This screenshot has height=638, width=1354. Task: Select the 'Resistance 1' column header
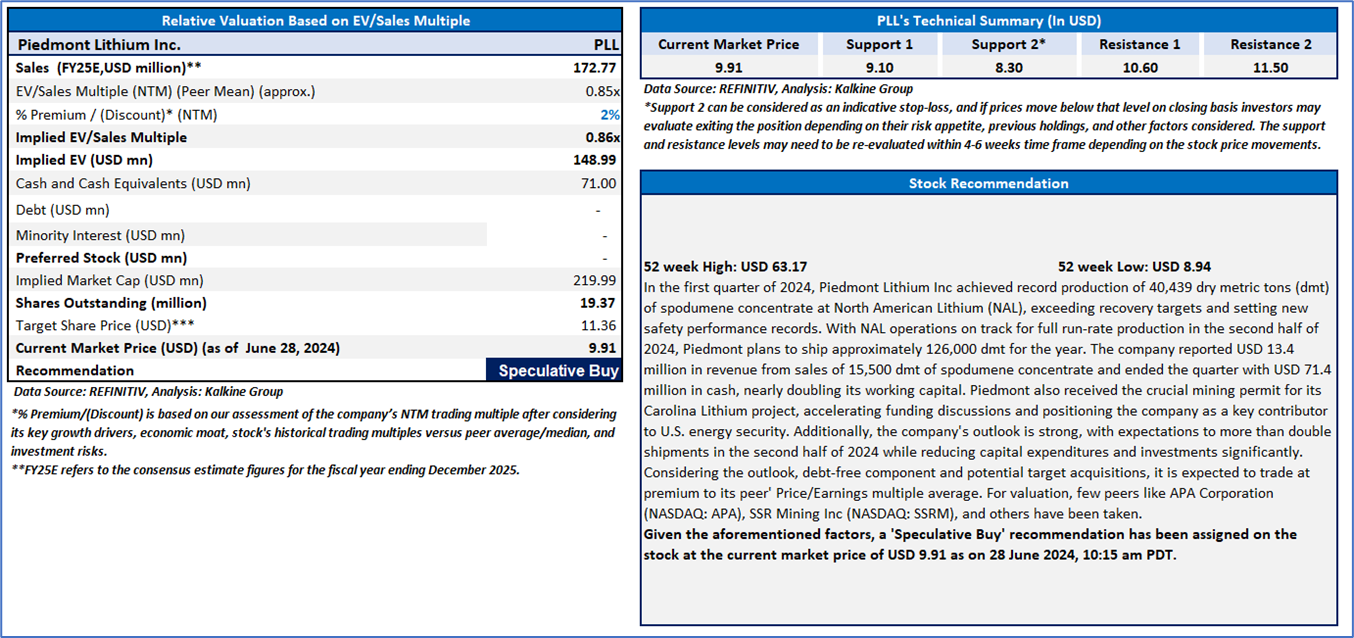click(1139, 45)
